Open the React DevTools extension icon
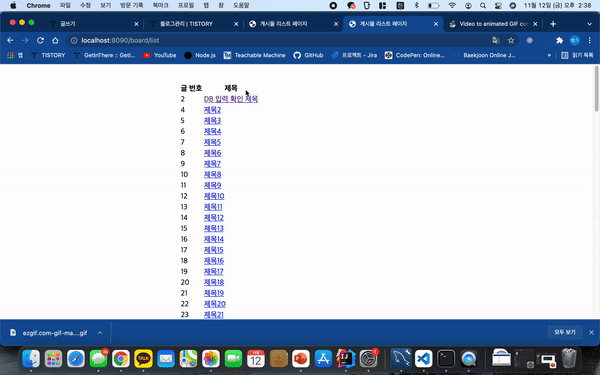 point(530,40)
